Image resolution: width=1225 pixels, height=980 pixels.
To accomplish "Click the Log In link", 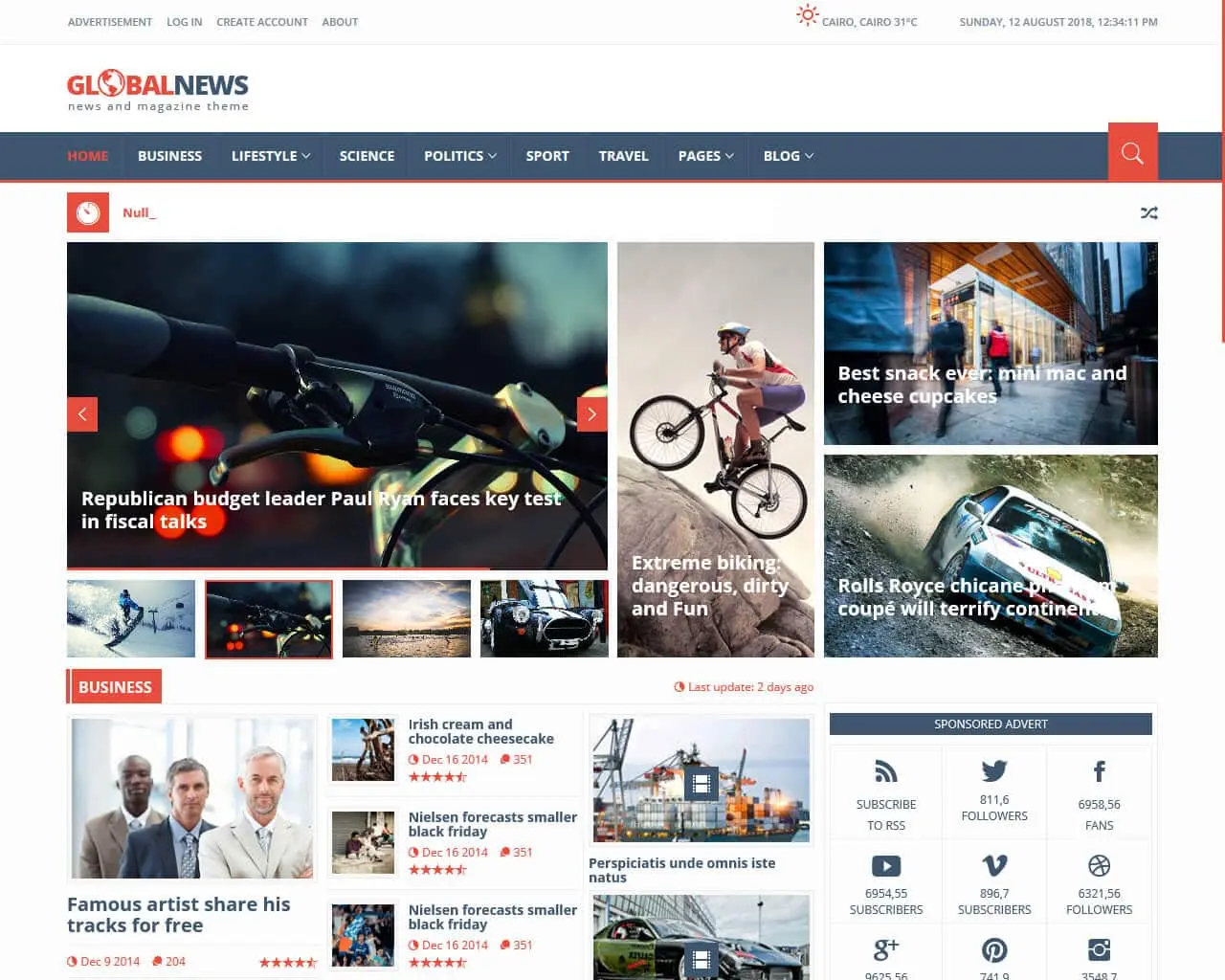I will (185, 22).
